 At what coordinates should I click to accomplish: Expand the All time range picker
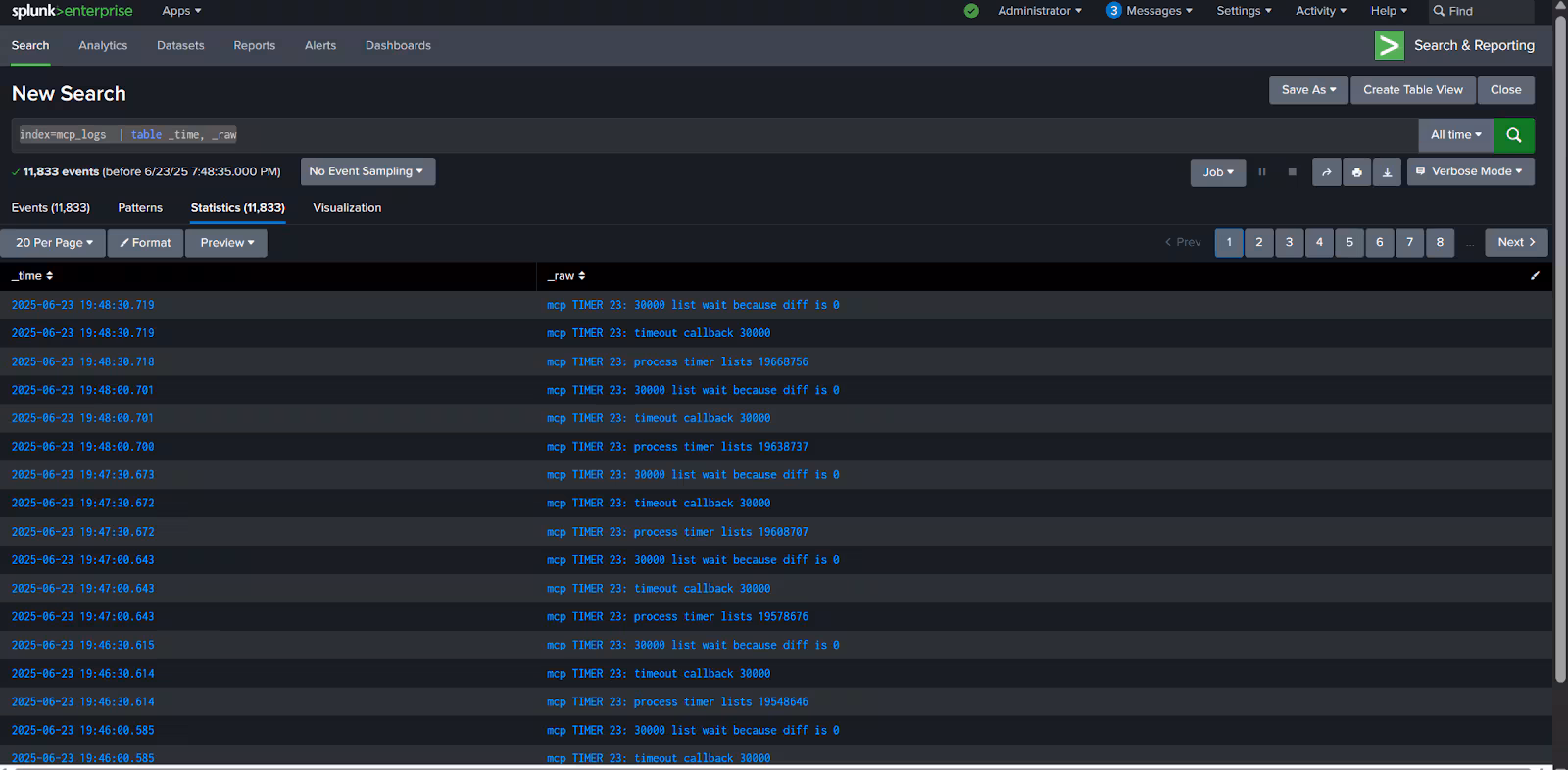pos(1455,135)
